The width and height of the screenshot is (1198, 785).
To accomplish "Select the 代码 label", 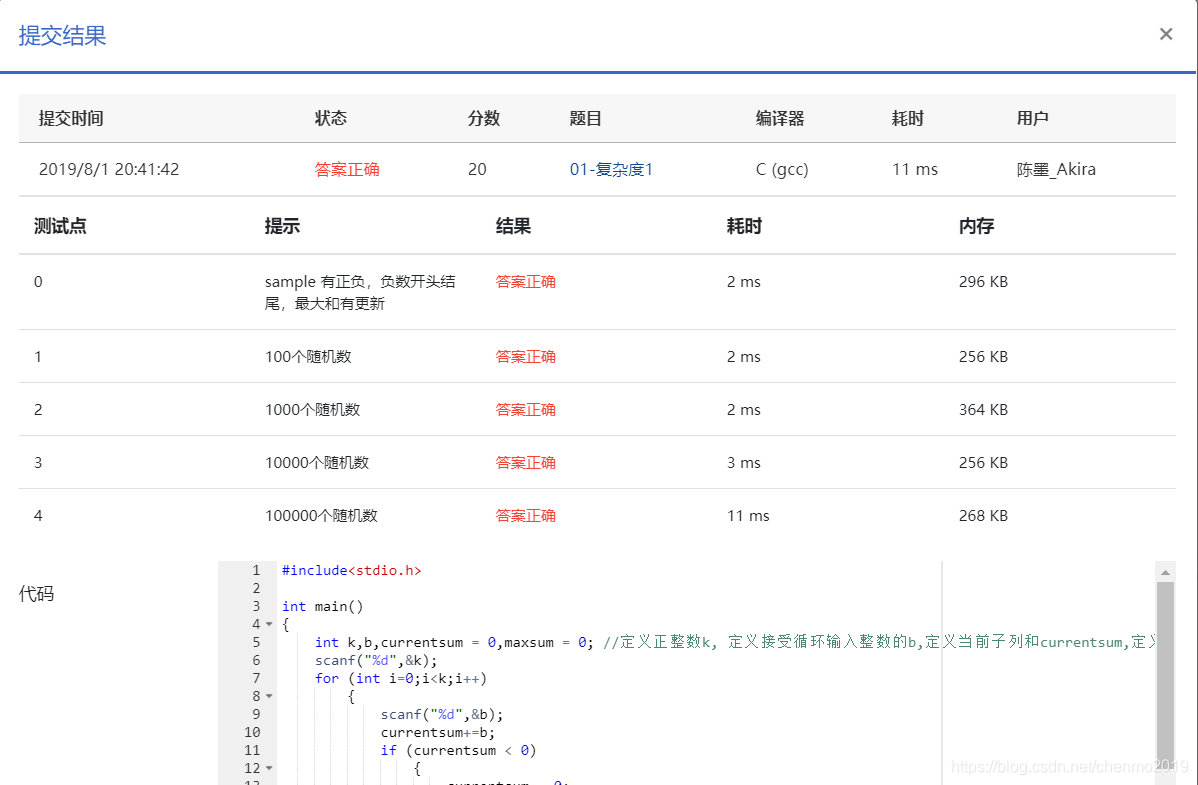I will [x=36, y=594].
